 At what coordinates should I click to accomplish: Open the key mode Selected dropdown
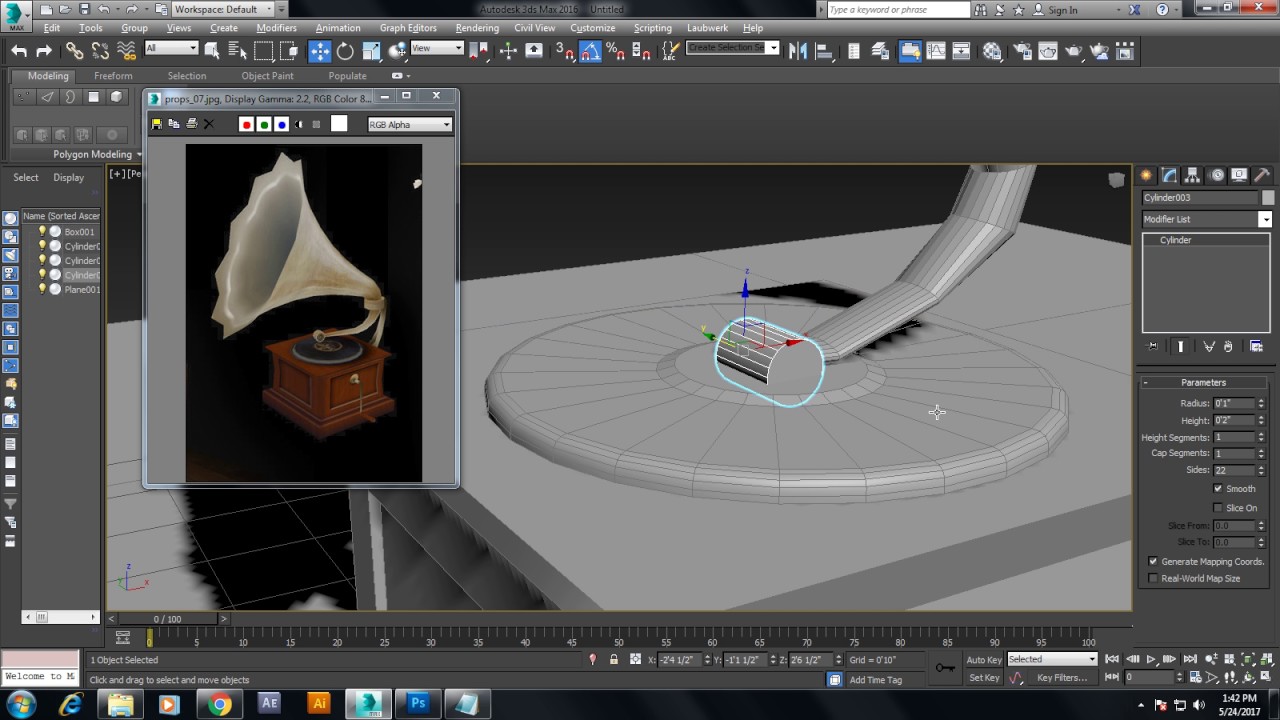(x=1051, y=659)
